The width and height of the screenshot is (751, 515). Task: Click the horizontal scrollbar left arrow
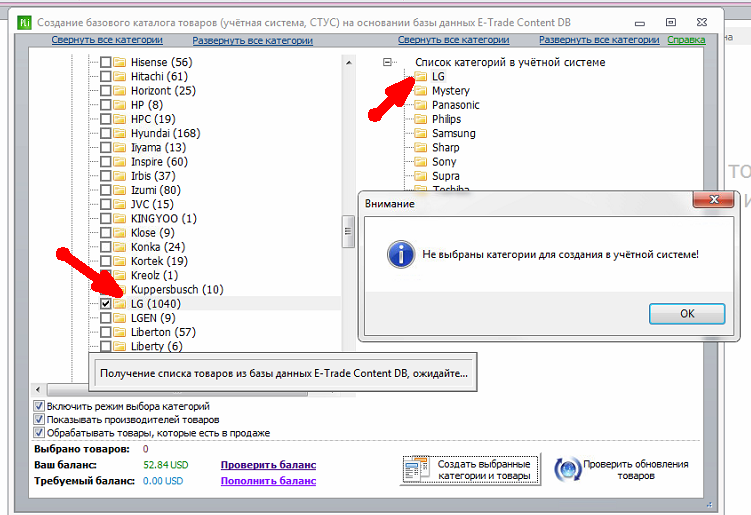pos(38,389)
